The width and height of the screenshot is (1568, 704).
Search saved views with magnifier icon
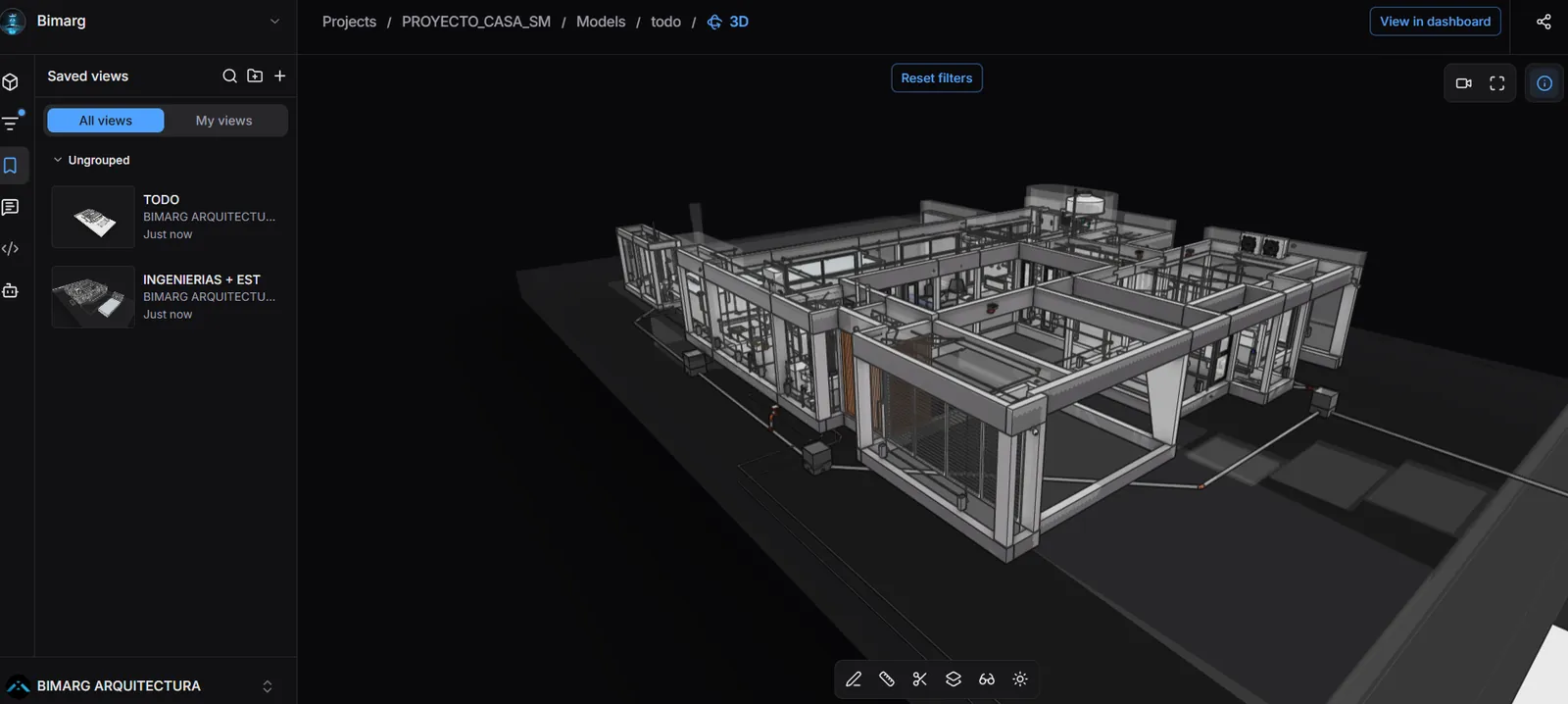click(x=229, y=75)
